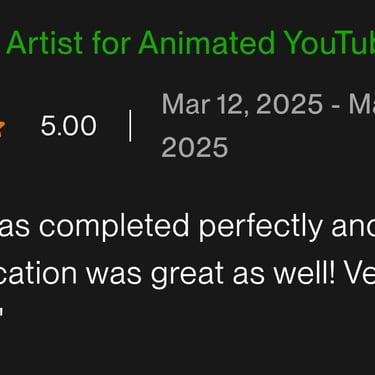375x375 pixels.
Task: Click the word "Animated" in the green title
Action: 207,43
